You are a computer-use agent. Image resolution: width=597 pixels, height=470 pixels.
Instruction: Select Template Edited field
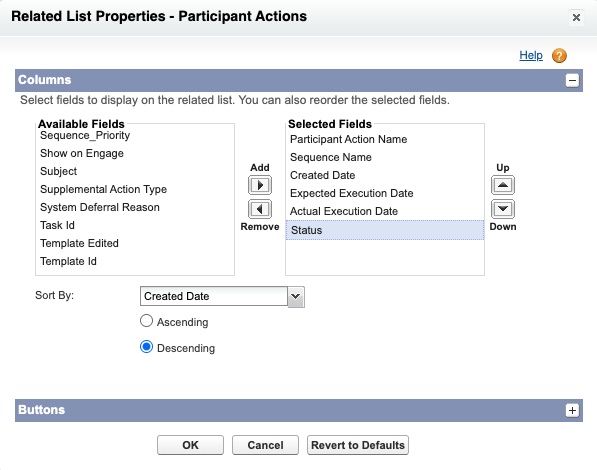(x=135, y=243)
